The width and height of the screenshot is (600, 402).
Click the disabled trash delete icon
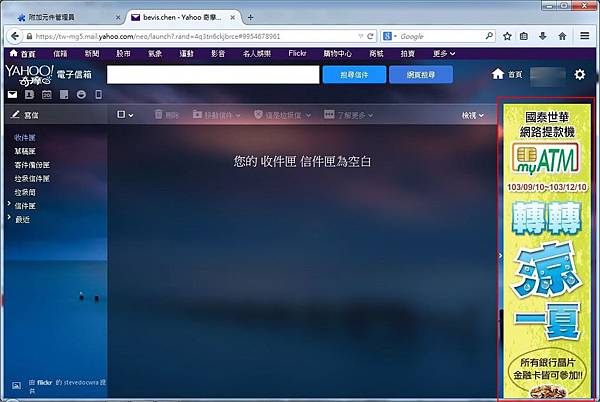(158, 114)
